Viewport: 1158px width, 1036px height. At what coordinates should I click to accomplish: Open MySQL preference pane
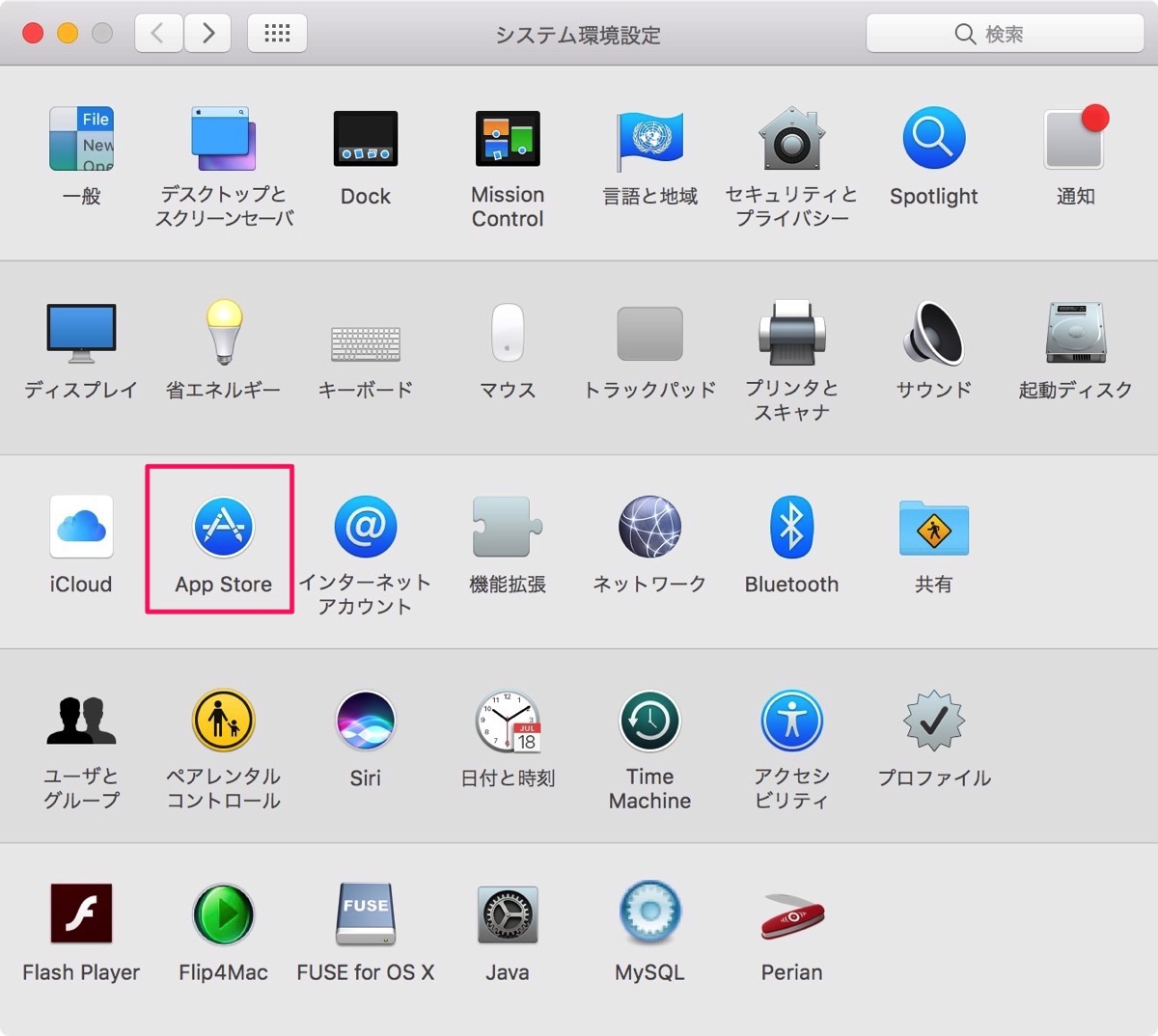(649, 913)
